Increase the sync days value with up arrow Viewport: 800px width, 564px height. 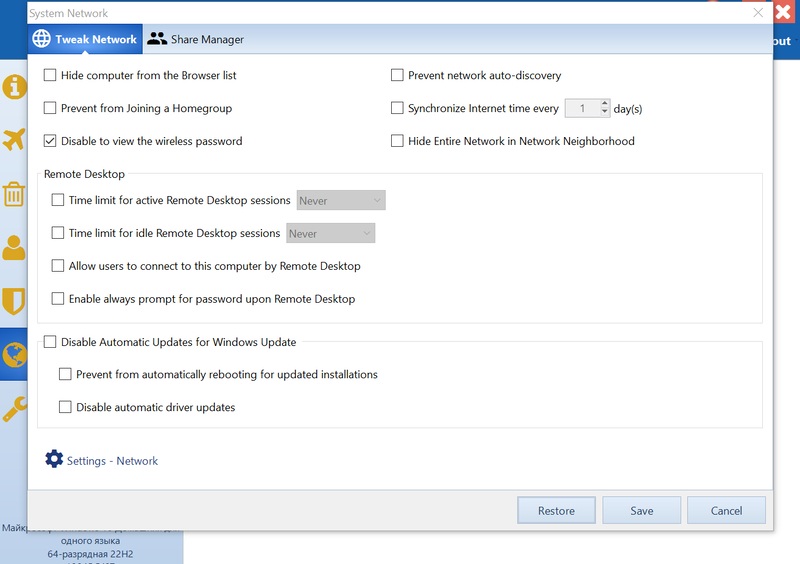(605, 104)
